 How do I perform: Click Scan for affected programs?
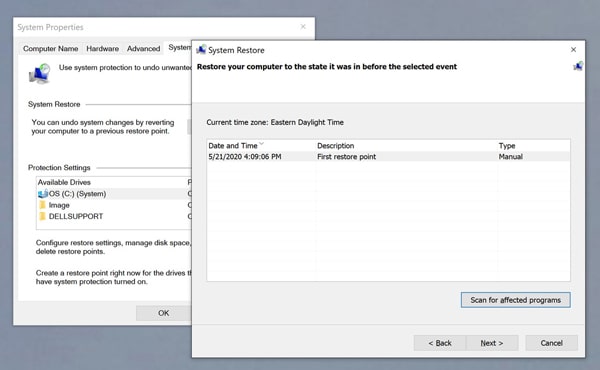pos(515,300)
